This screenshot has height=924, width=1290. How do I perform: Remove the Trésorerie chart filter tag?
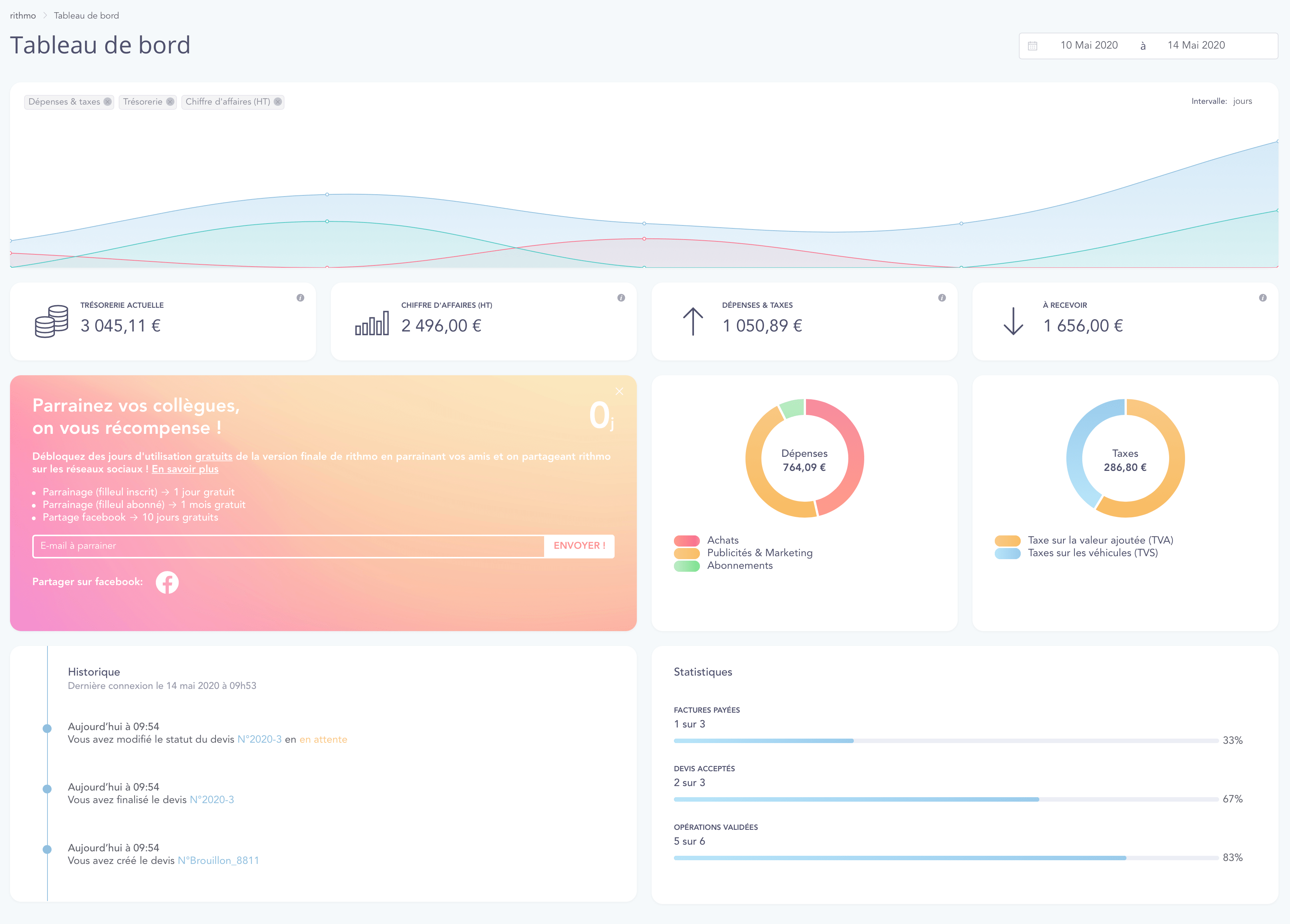[x=170, y=102]
